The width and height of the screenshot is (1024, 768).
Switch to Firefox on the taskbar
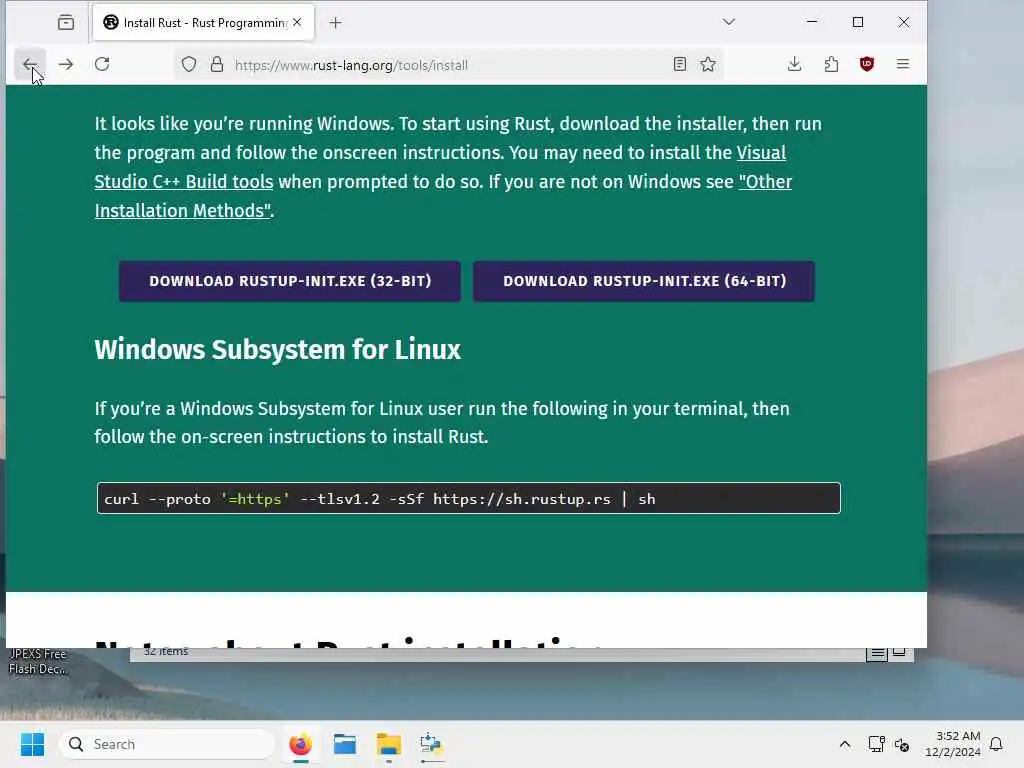coord(300,744)
